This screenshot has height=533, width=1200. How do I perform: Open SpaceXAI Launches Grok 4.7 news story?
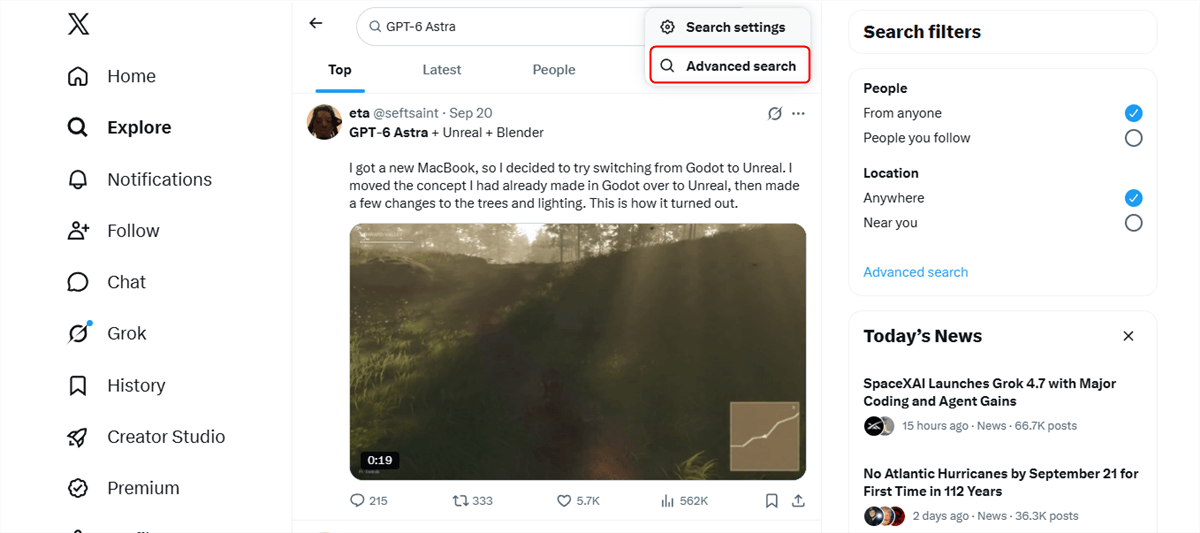[x=989, y=392]
